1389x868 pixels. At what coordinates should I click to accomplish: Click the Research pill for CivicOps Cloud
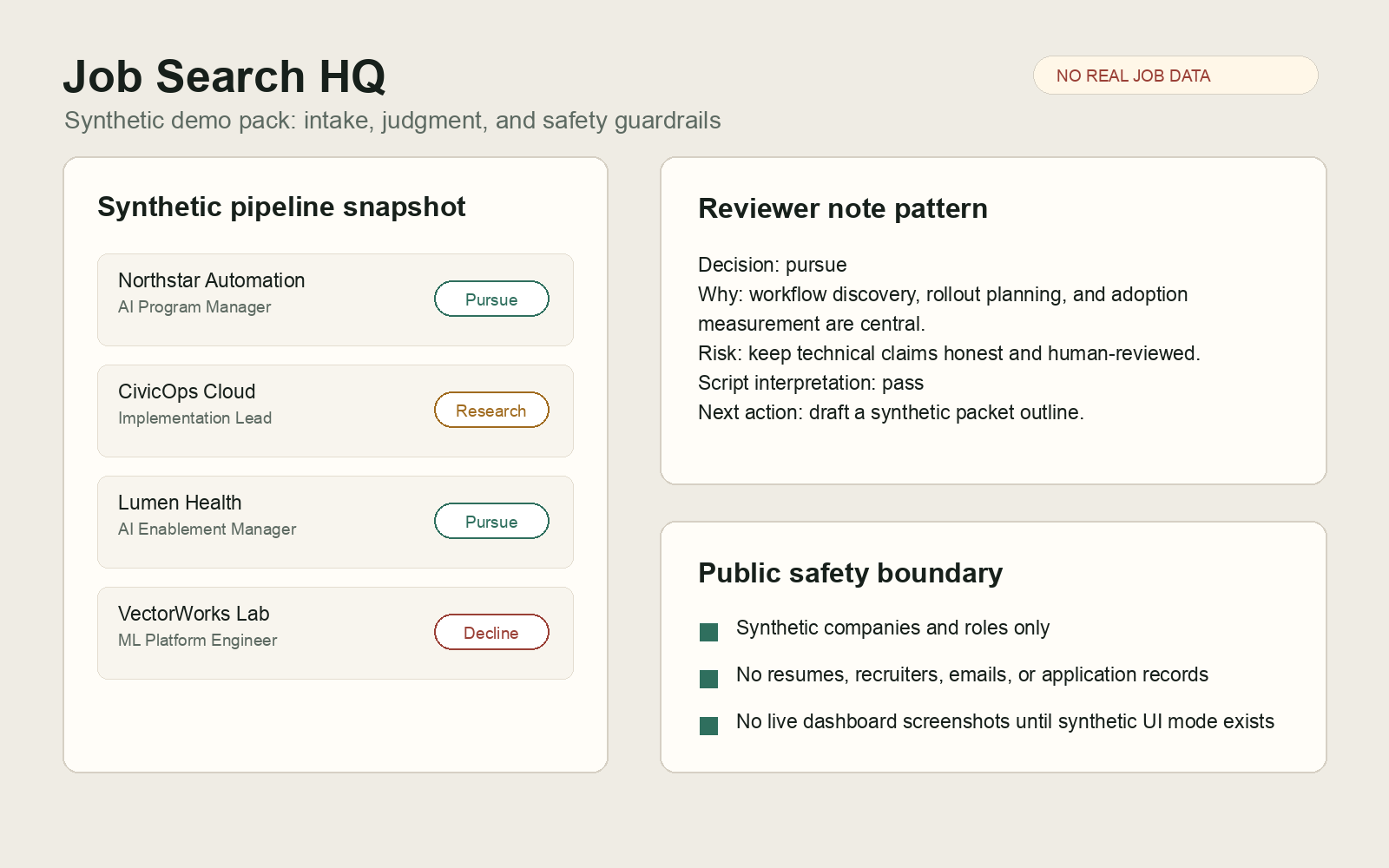click(491, 410)
